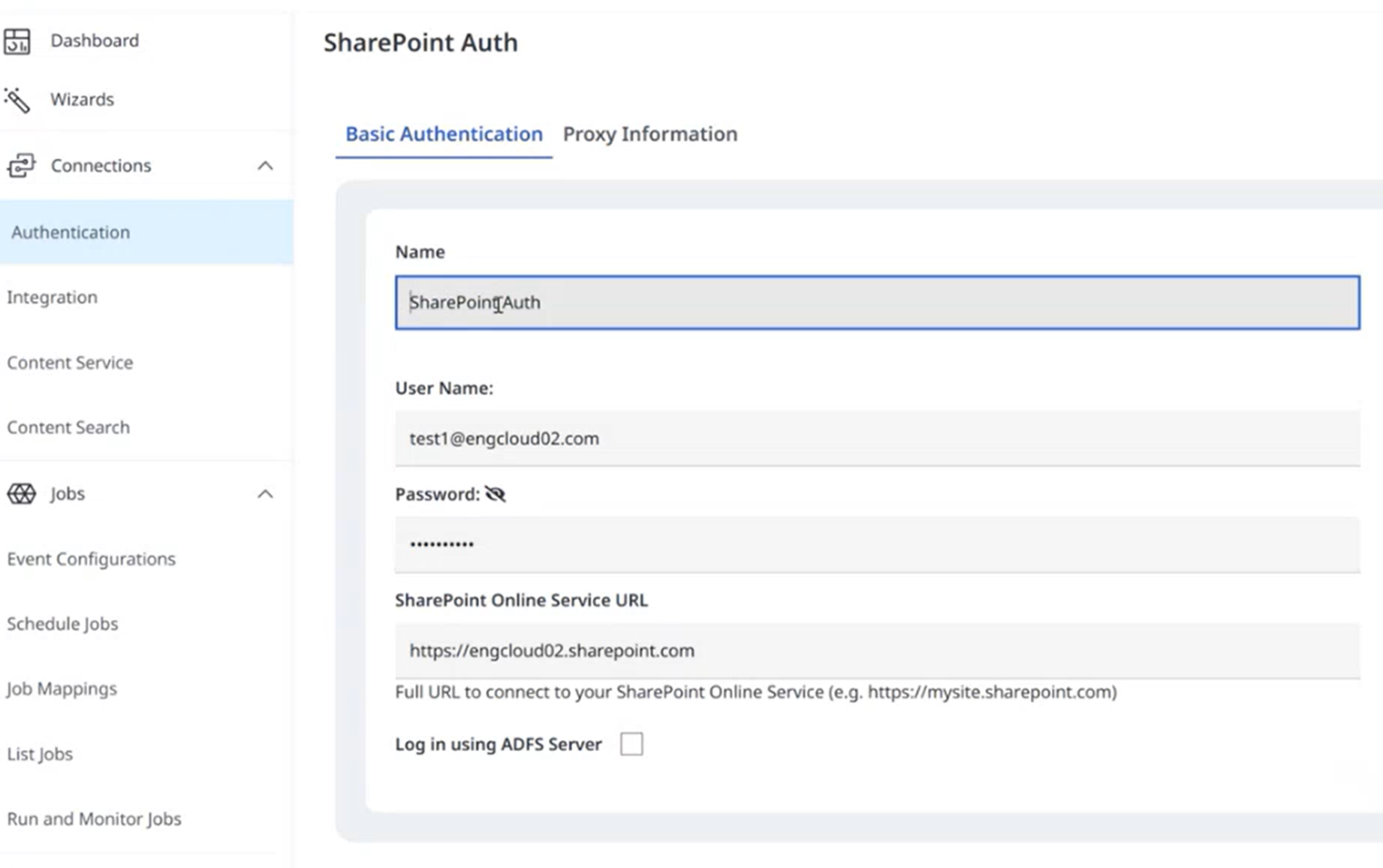Open Integration under Connections
Image resolution: width=1383 pixels, height=868 pixels.
pos(52,297)
